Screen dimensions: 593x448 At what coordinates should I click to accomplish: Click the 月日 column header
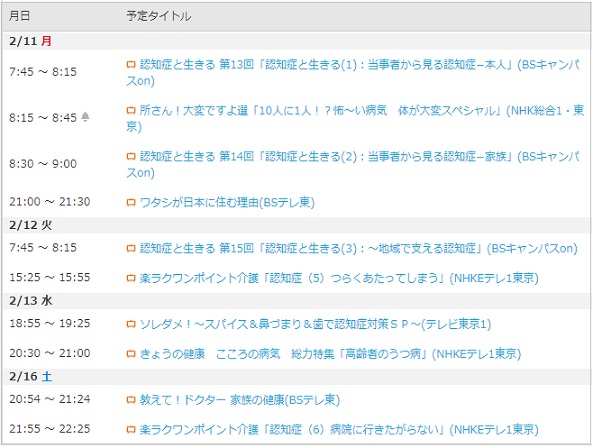[x=20, y=16]
